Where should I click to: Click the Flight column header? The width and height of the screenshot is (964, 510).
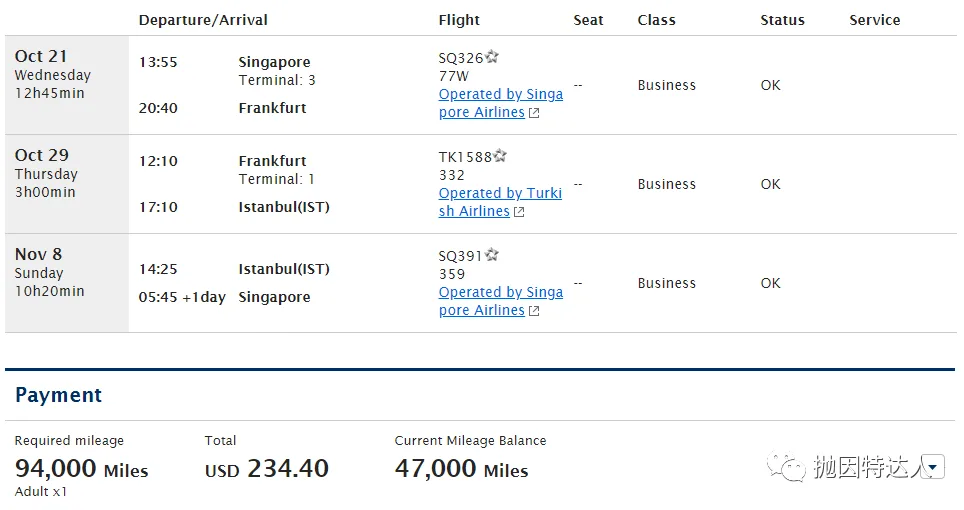click(x=459, y=20)
